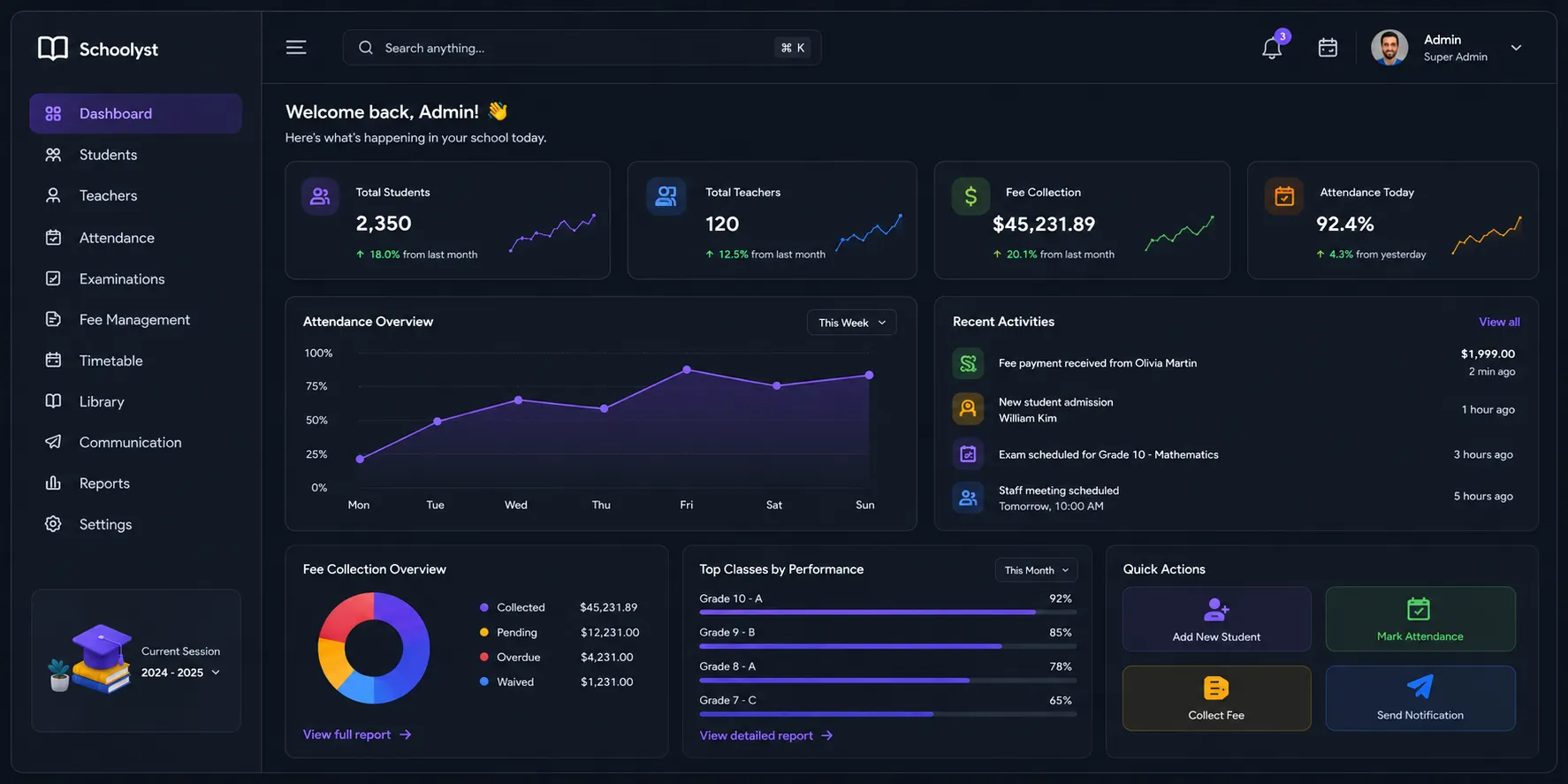Click the new student admission icon

point(968,408)
